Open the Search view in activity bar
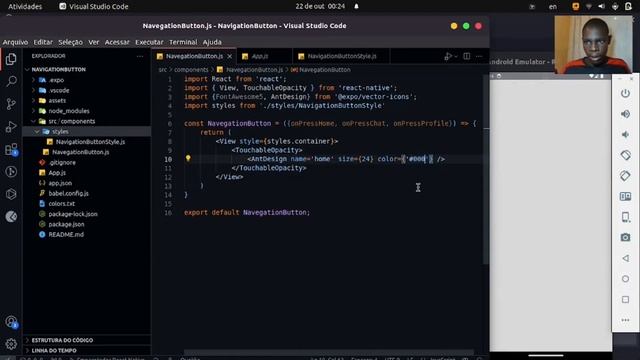This screenshot has height=360, width=640. point(11,81)
